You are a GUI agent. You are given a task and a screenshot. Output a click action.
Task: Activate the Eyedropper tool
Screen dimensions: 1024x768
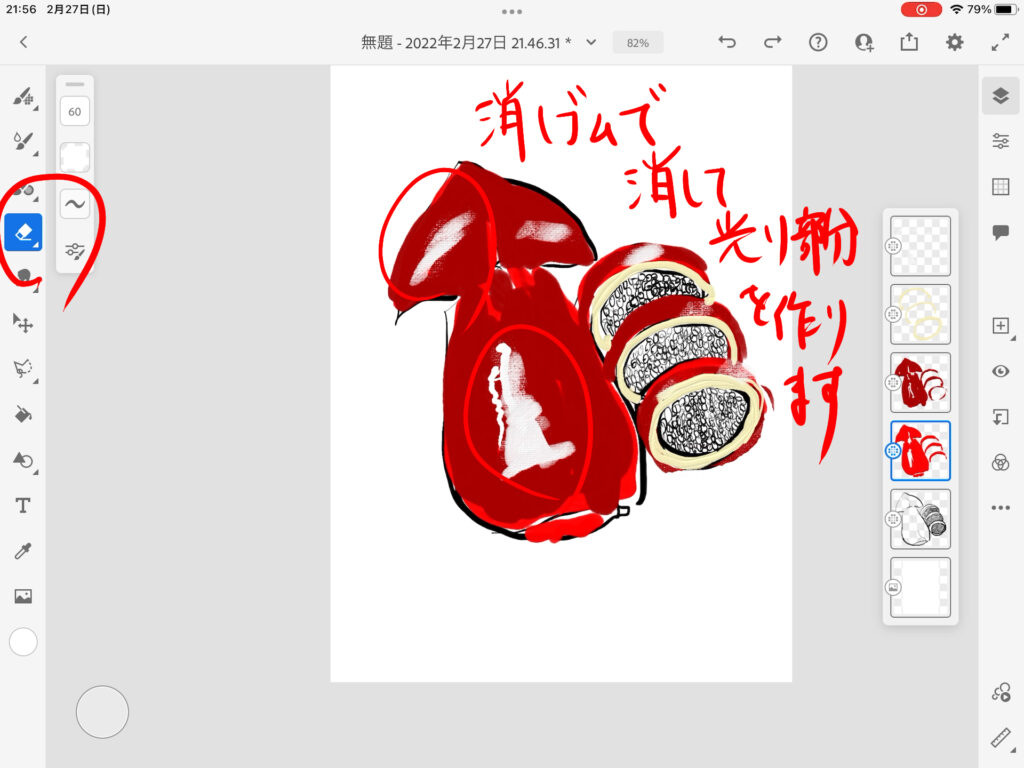click(23, 551)
